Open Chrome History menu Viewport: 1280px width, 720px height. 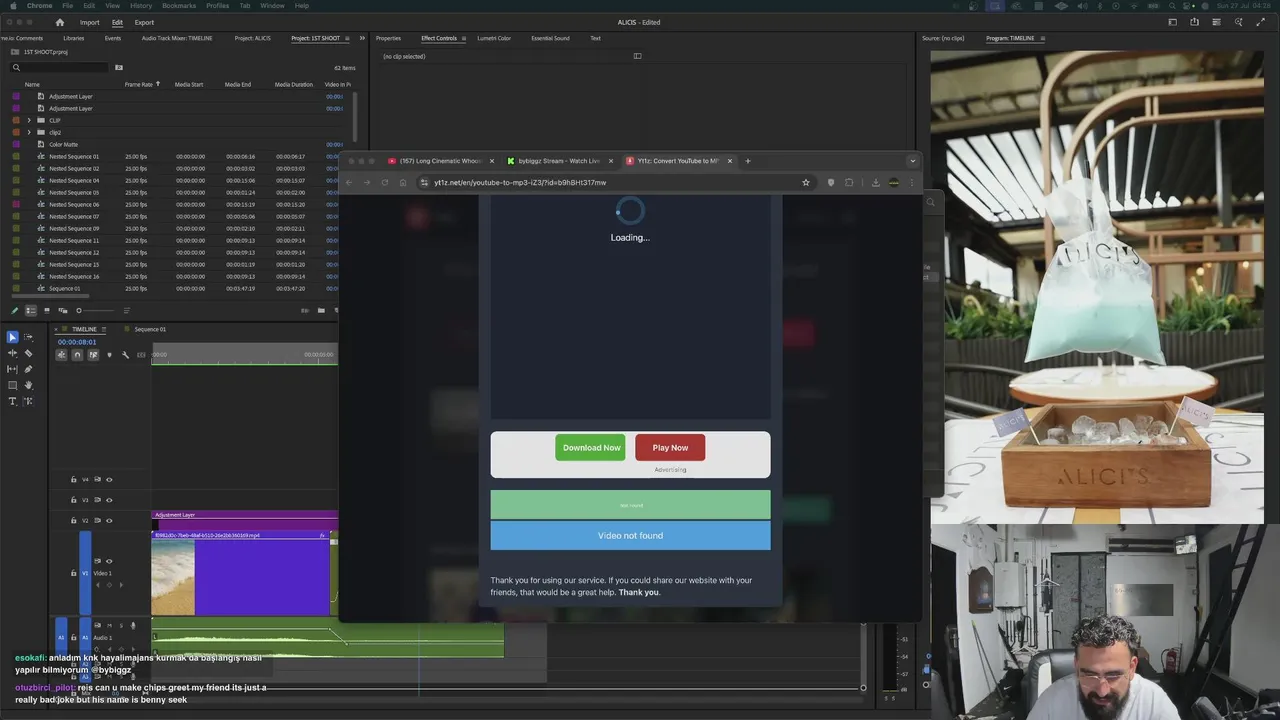(140, 6)
